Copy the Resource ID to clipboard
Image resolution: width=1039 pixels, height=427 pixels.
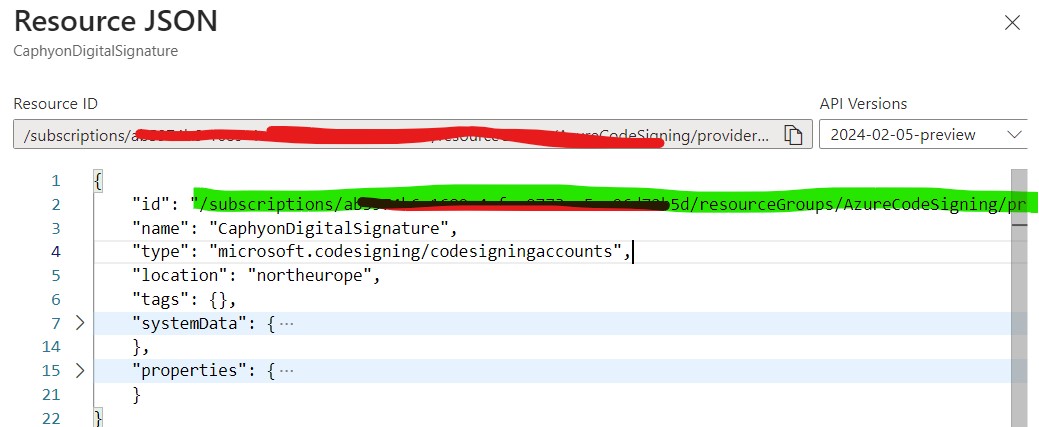coord(793,134)
